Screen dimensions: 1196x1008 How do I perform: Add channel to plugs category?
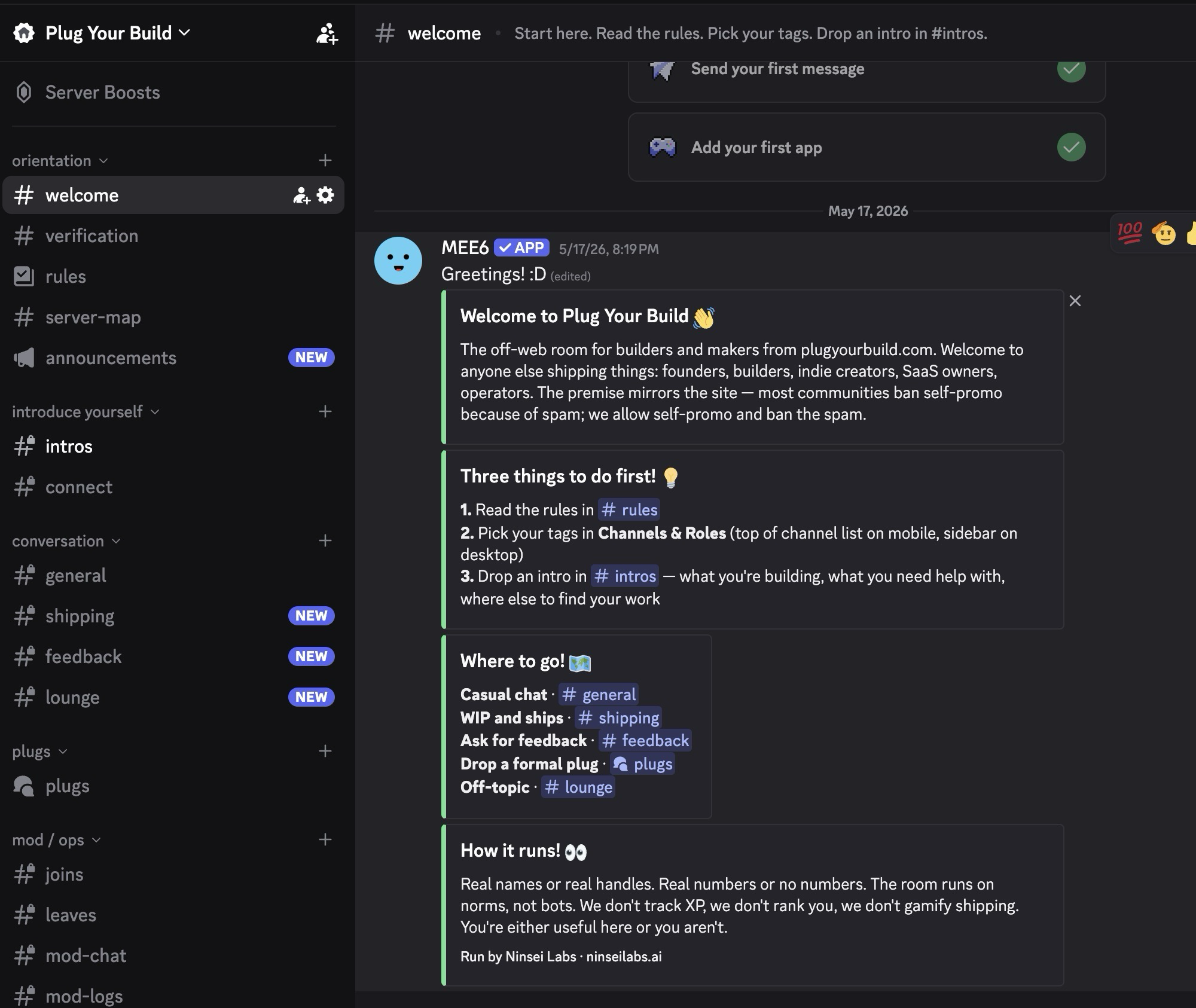click(325, 751)
